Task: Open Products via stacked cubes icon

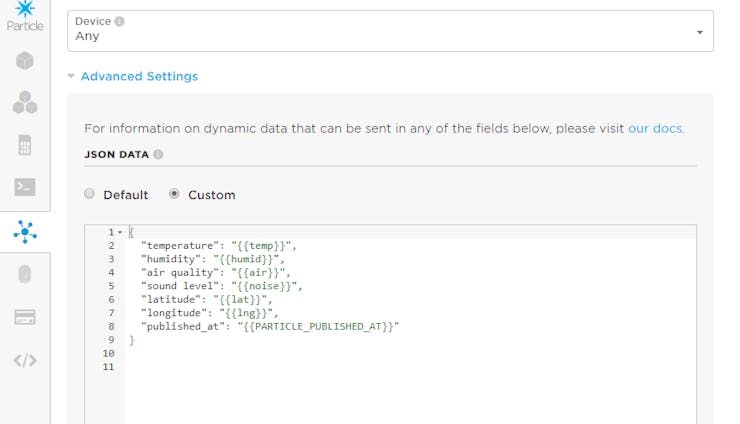Action: [x=25, y=102]
